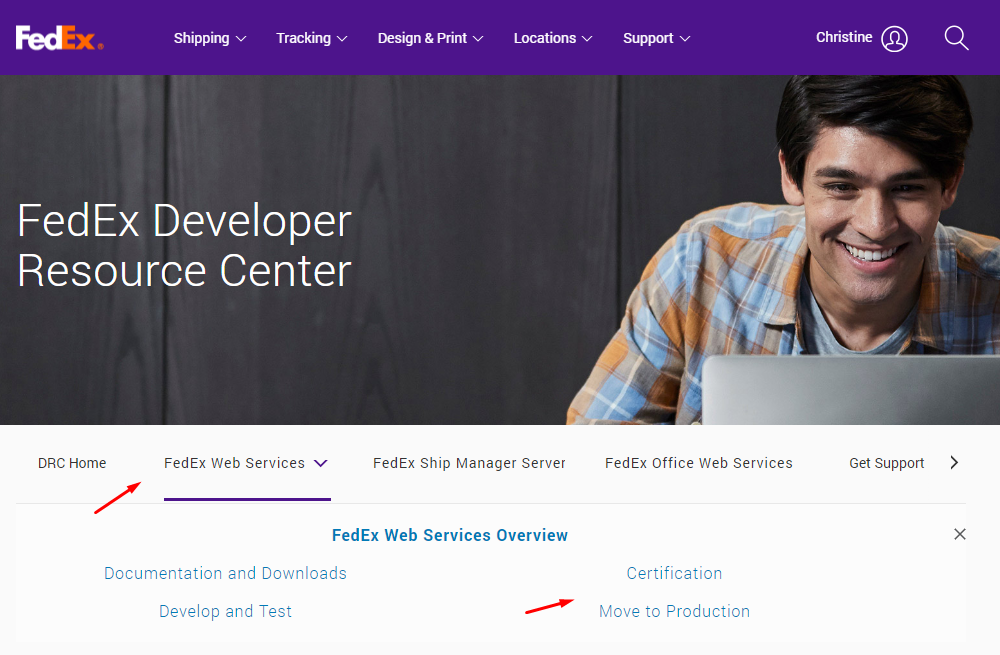The image size is (1000, 655).
Task: Open FedEx Web Services Overview link
Action: (x=450, y=535)
